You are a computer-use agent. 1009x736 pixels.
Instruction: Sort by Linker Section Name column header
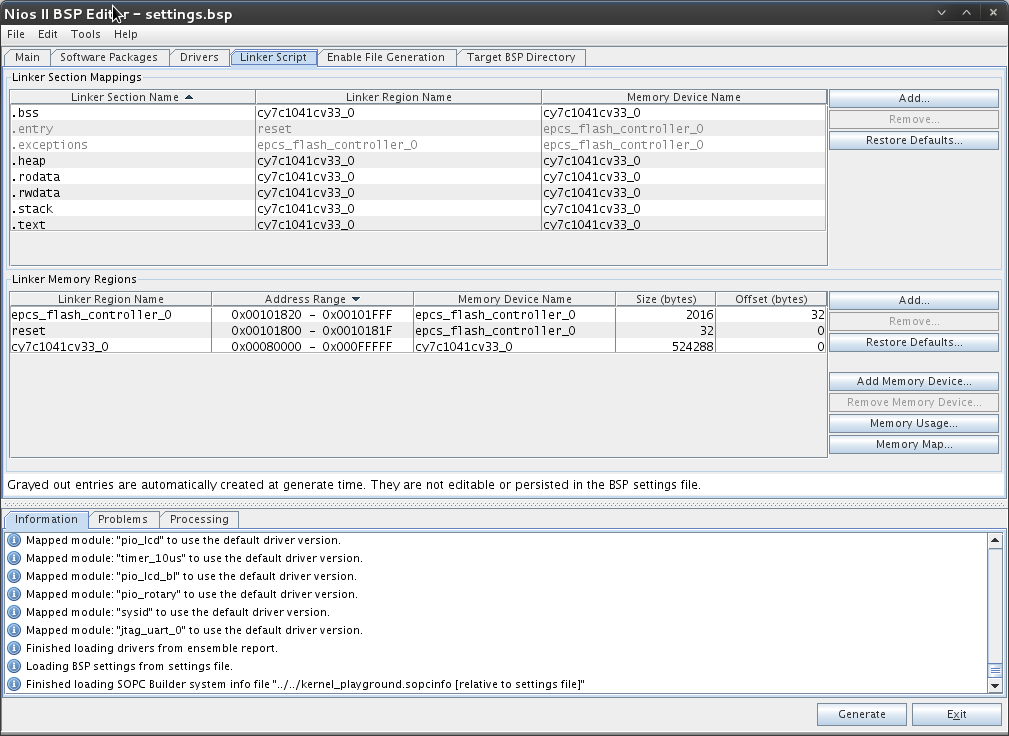tap(132, 97)
